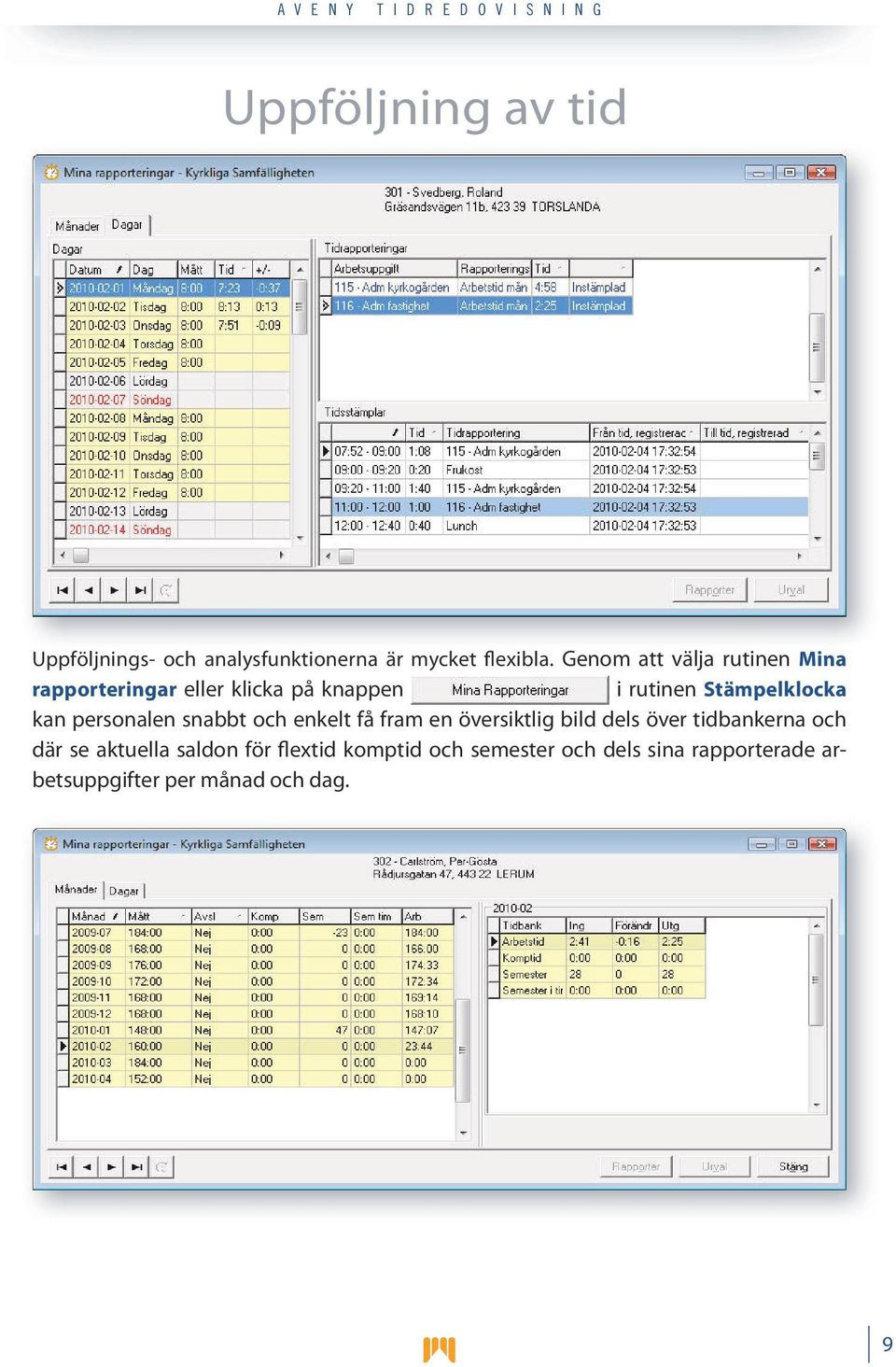Click down arrow of the month list scrollbar
Screen dimensions: 896x1367
[x=463, y=1132]
